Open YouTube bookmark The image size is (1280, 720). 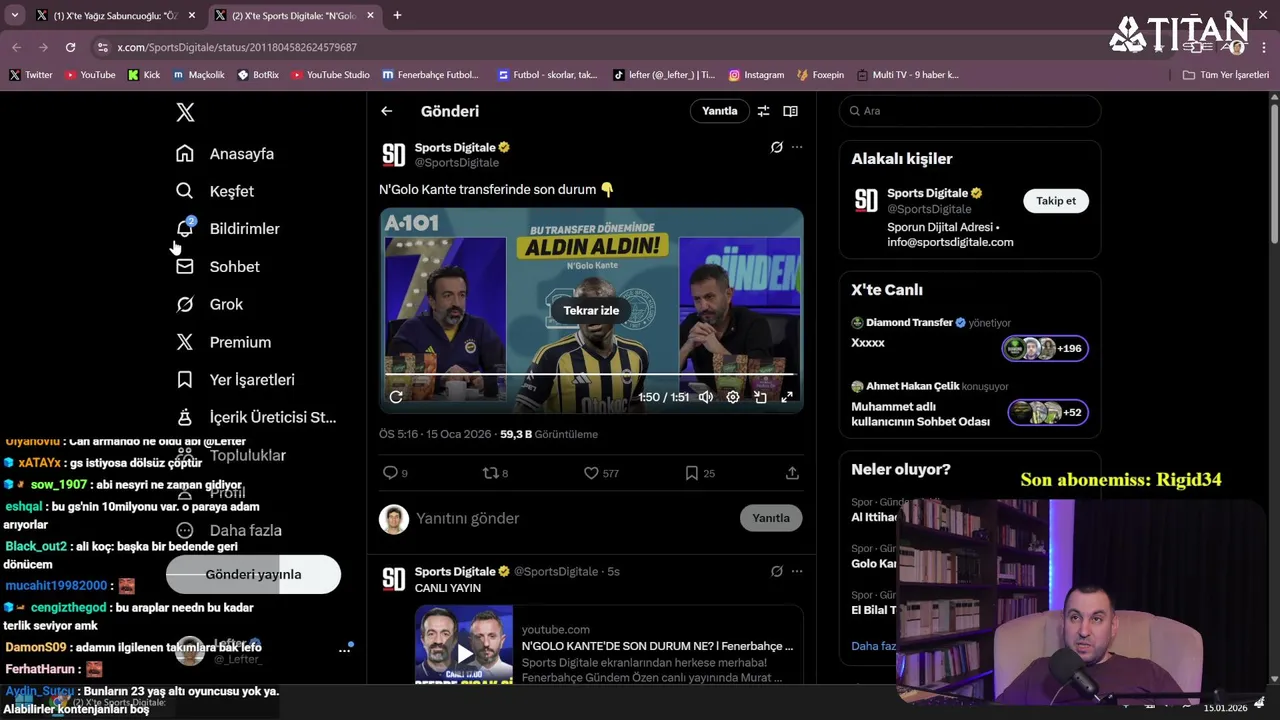coord(90,75)
